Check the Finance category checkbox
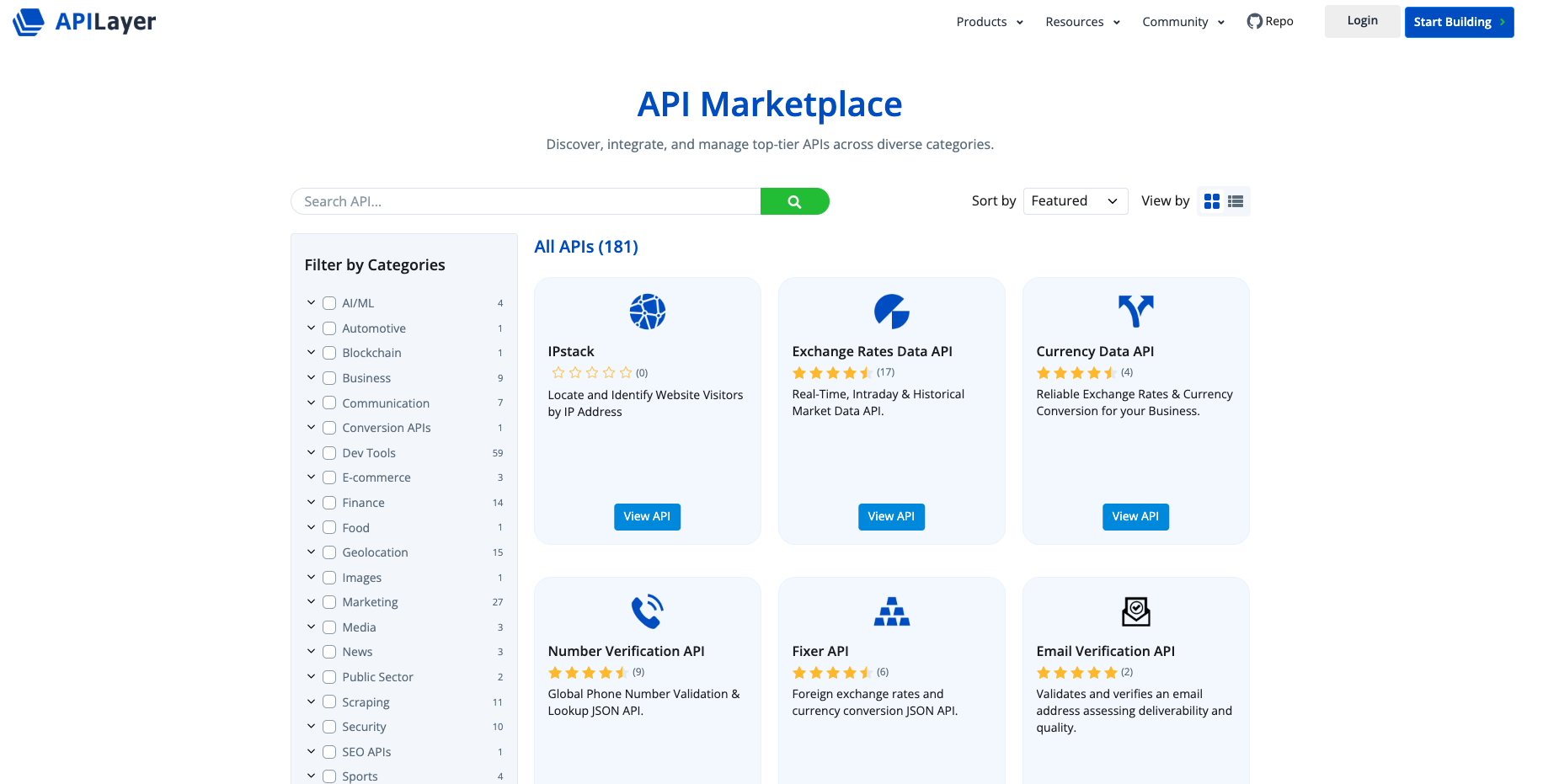This screenshot has height=784, width=1543. (x=329, y=503)
